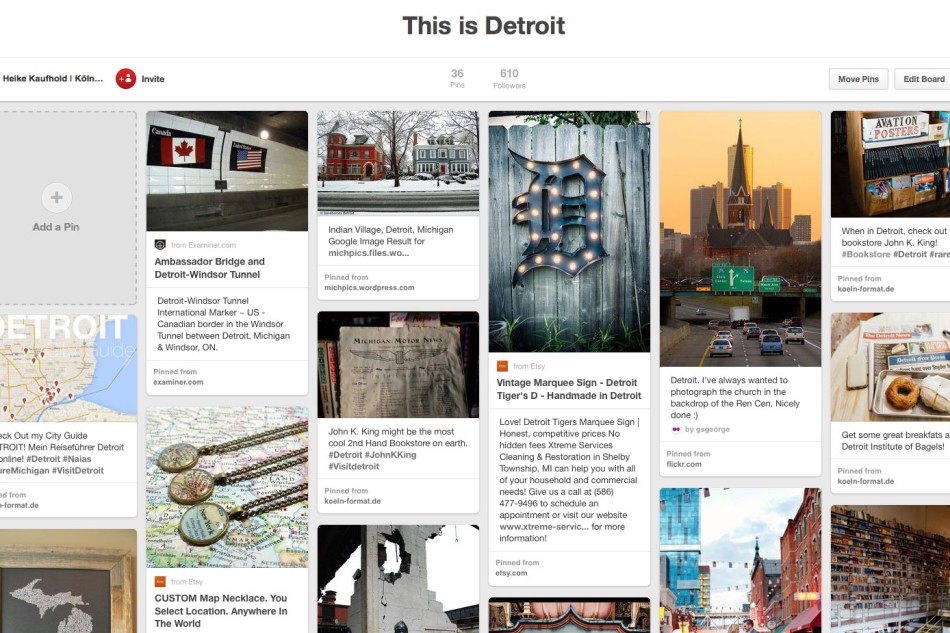Show the 610 Followers list
Image resolution: width=950 pixels, height=633 pixels.
pos(509,79)
